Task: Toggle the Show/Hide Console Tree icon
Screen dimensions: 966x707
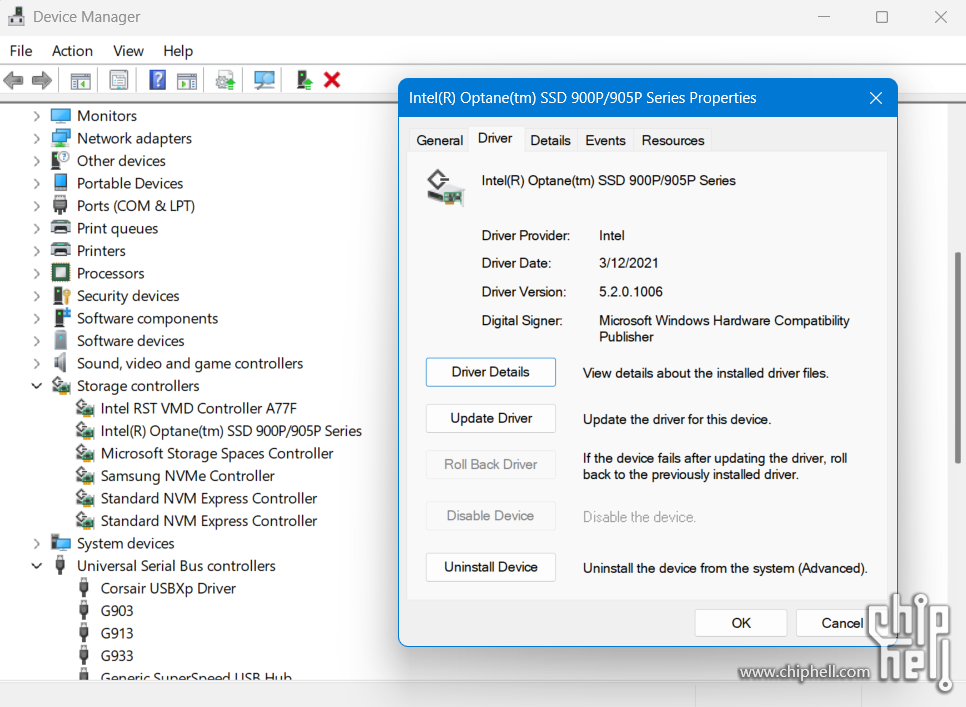Action: [x=81, y=80]
